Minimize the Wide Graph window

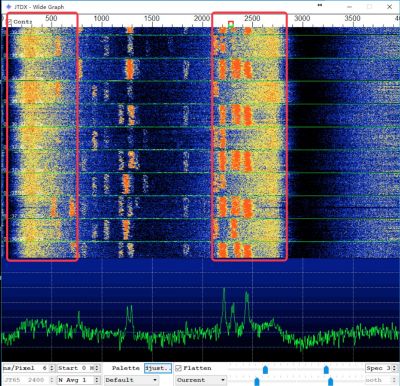[x=349, y=7]
